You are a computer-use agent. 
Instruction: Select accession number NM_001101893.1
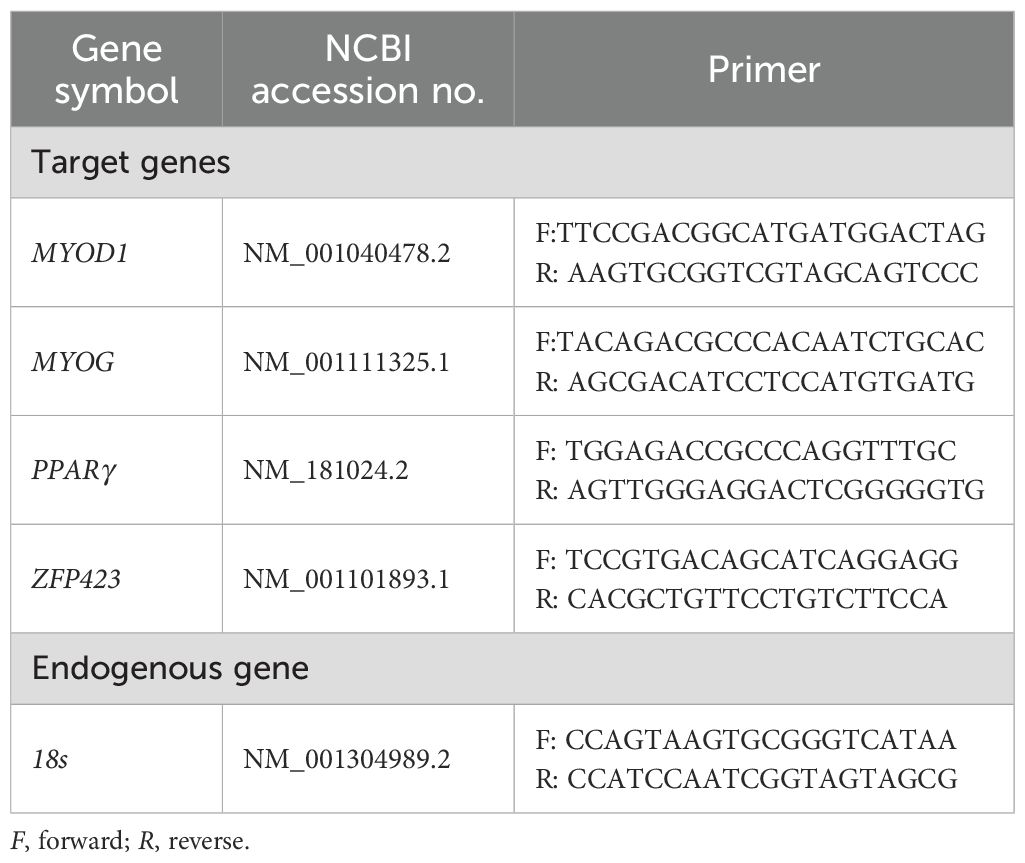(347, 578)
